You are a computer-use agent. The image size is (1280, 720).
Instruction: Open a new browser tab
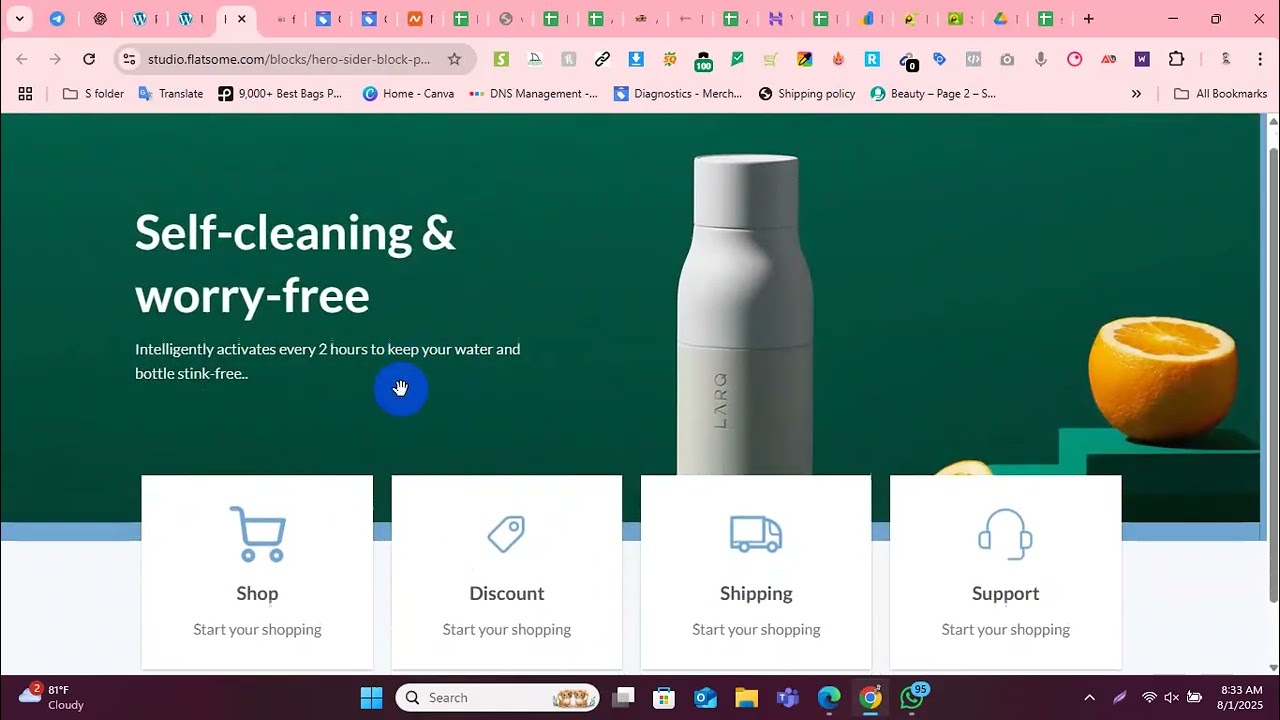(1089, 19)
